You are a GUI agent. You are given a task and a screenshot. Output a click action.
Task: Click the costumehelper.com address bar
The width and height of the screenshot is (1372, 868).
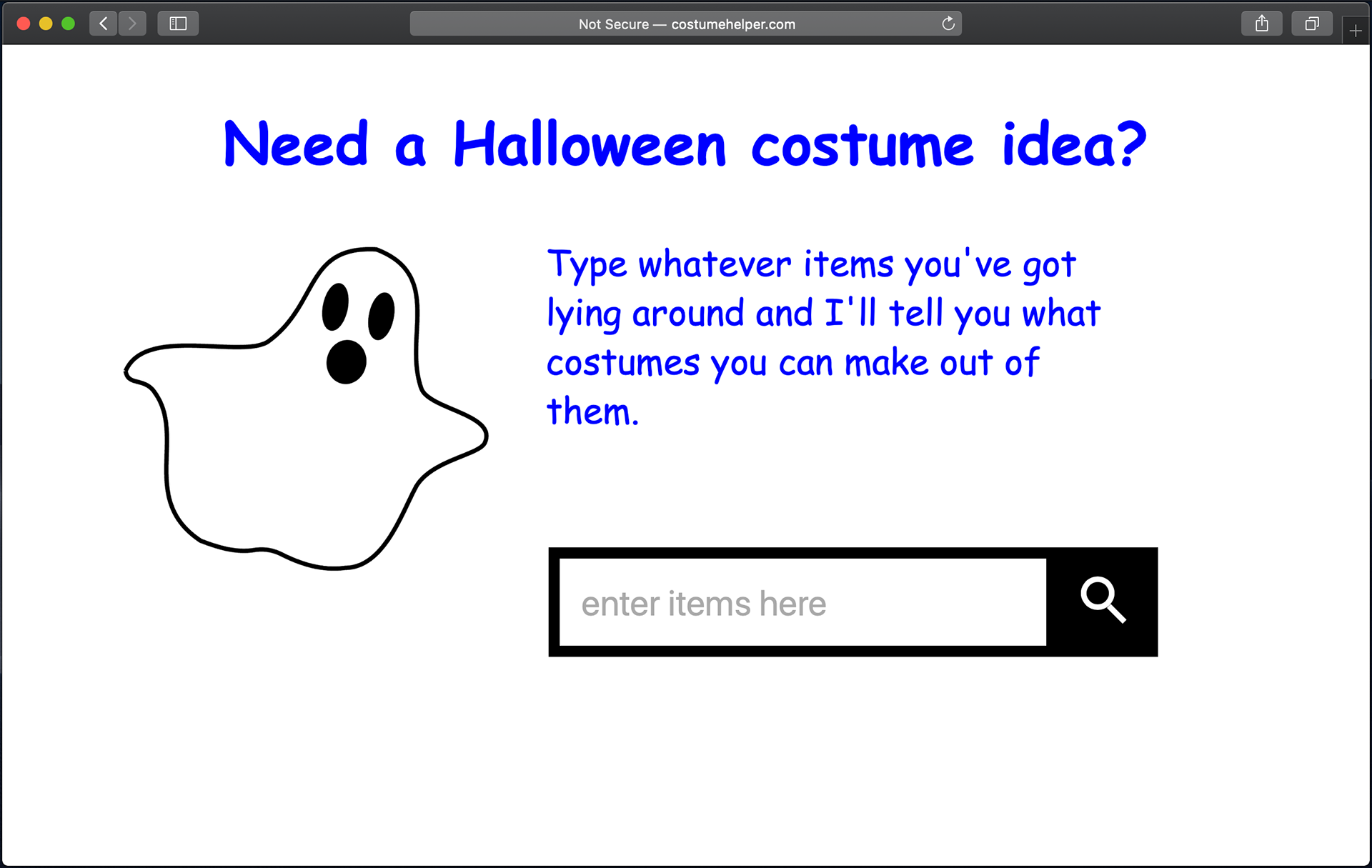click(685, 24)
